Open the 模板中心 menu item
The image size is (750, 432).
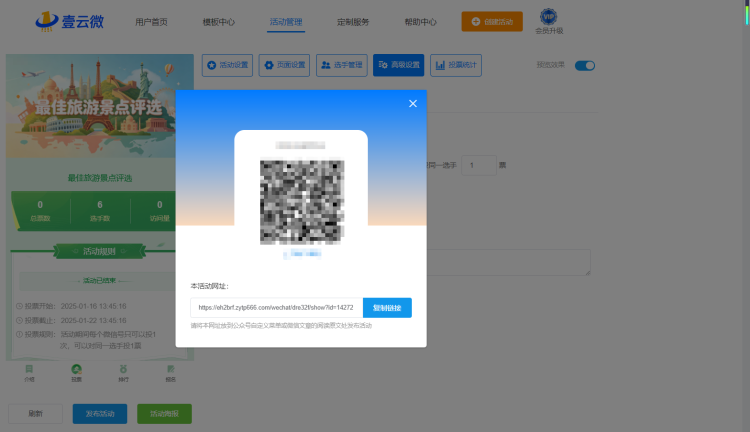tap(219, 22)
